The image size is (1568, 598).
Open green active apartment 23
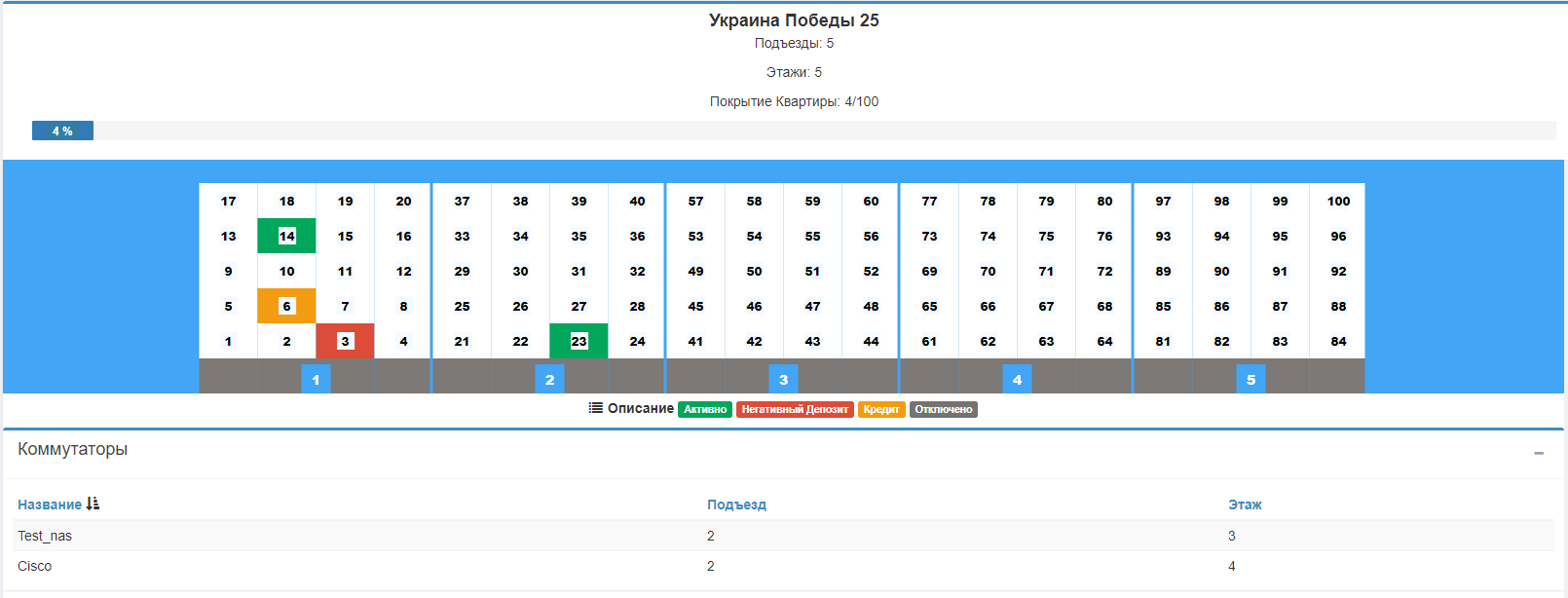[x=579, y=341]
